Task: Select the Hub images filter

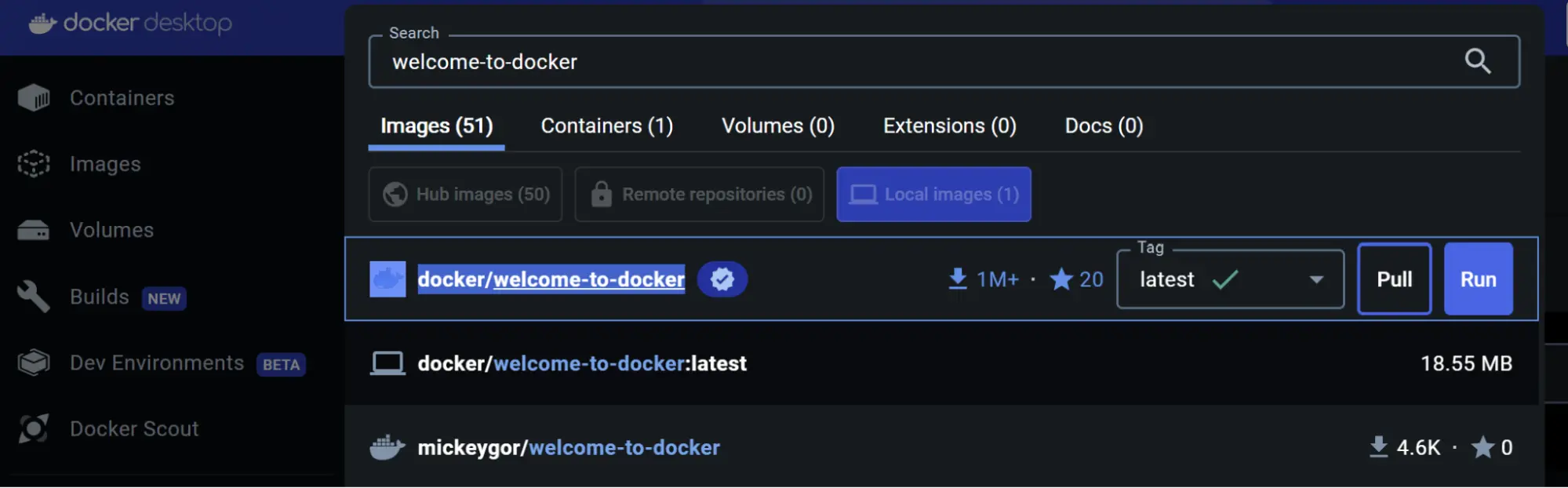Action: [464, 194]
